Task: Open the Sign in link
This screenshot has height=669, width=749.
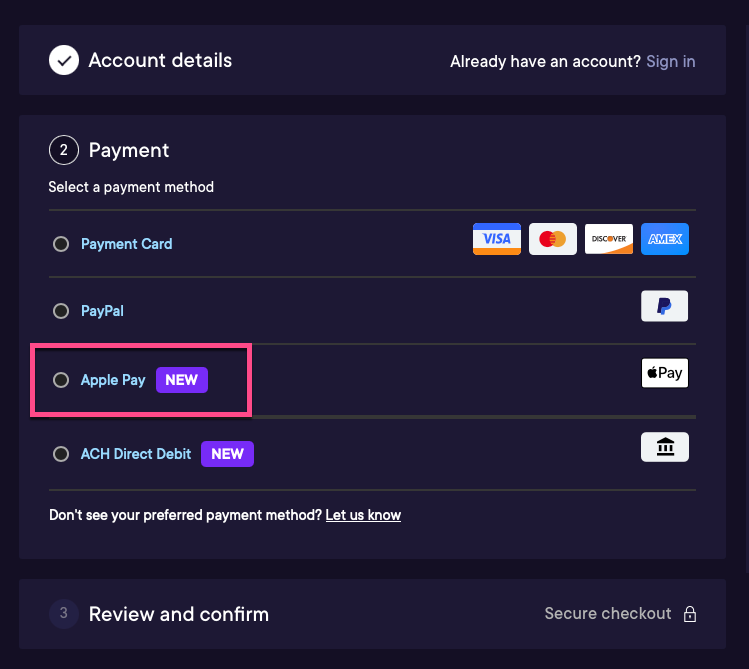Action: 671,62
